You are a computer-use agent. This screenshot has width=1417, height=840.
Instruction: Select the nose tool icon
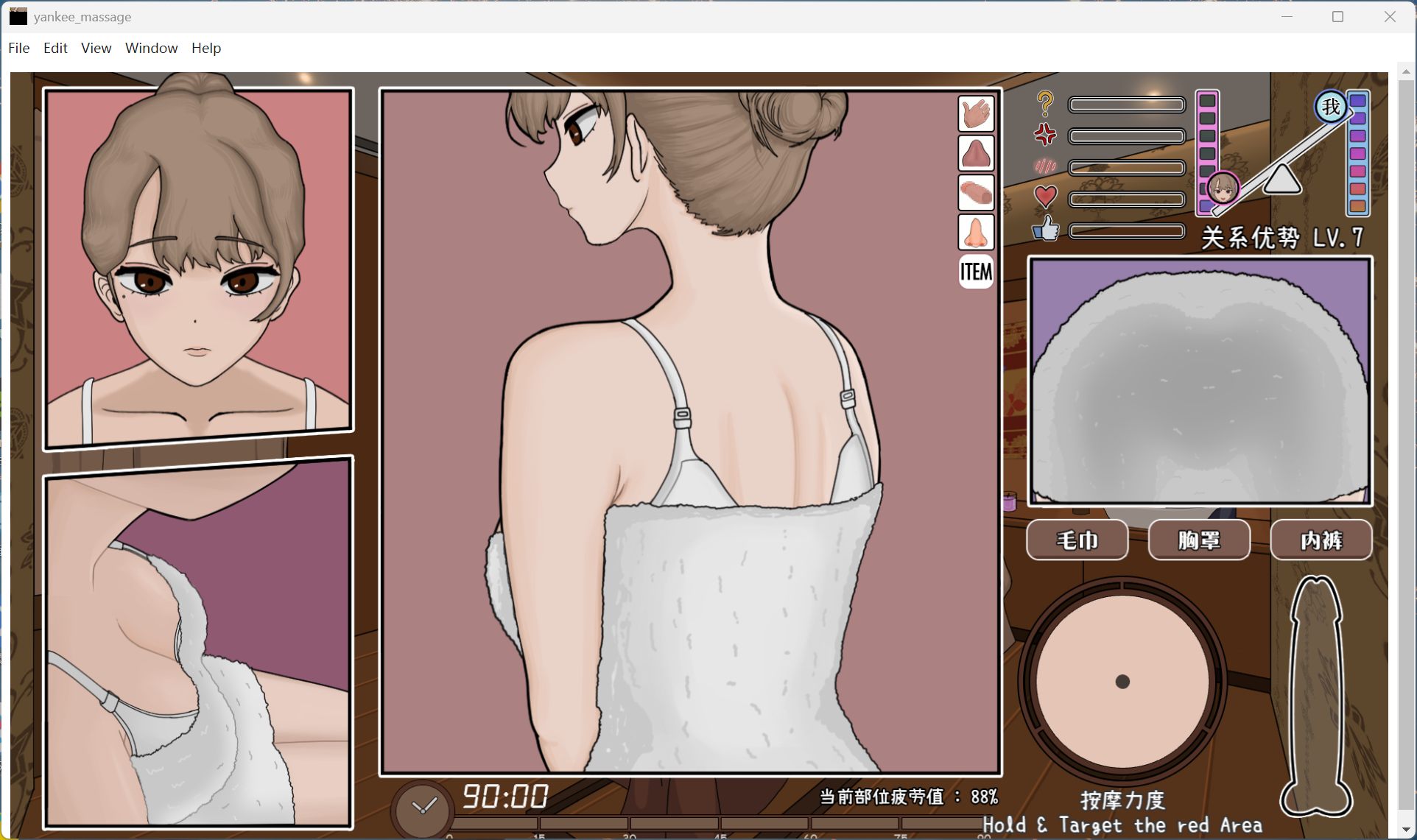pos(976,232)
